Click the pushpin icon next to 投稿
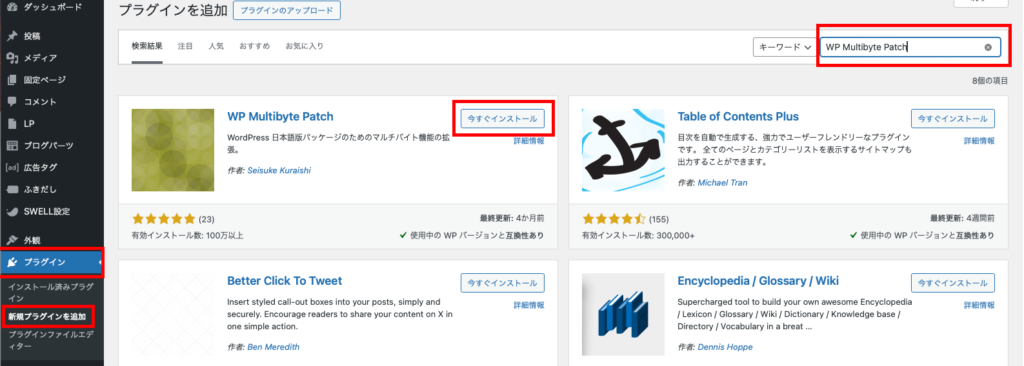 click(12, 36)
